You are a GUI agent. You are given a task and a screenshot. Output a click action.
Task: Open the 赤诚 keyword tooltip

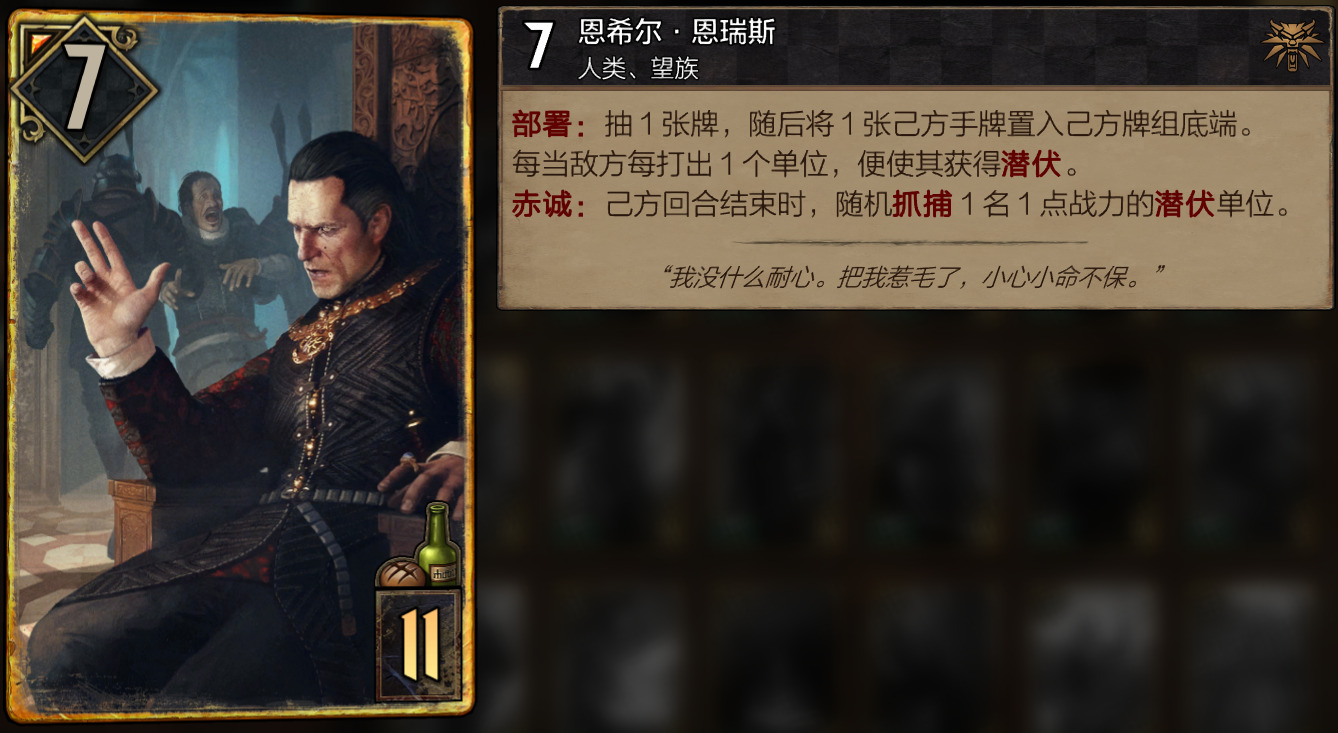pyautogui.click(x=548, y=205)
